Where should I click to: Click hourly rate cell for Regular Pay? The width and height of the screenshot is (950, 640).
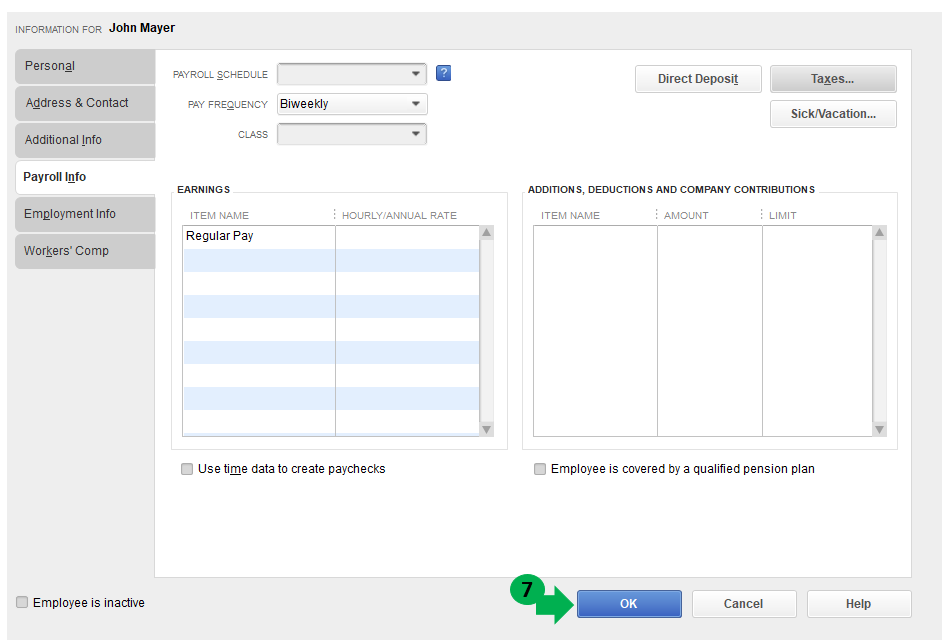[x=407, y=236]
